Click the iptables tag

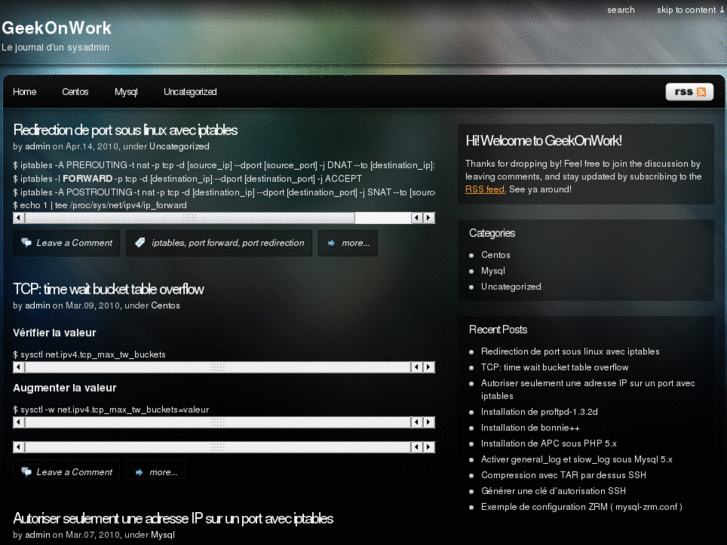click(x=167, y=243)
